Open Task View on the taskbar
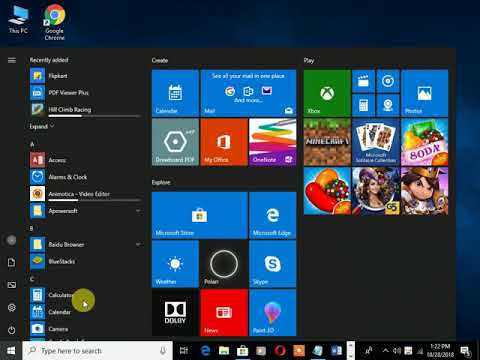The height and width of the screenshot is (360, 480). click(x=184, y=351)
